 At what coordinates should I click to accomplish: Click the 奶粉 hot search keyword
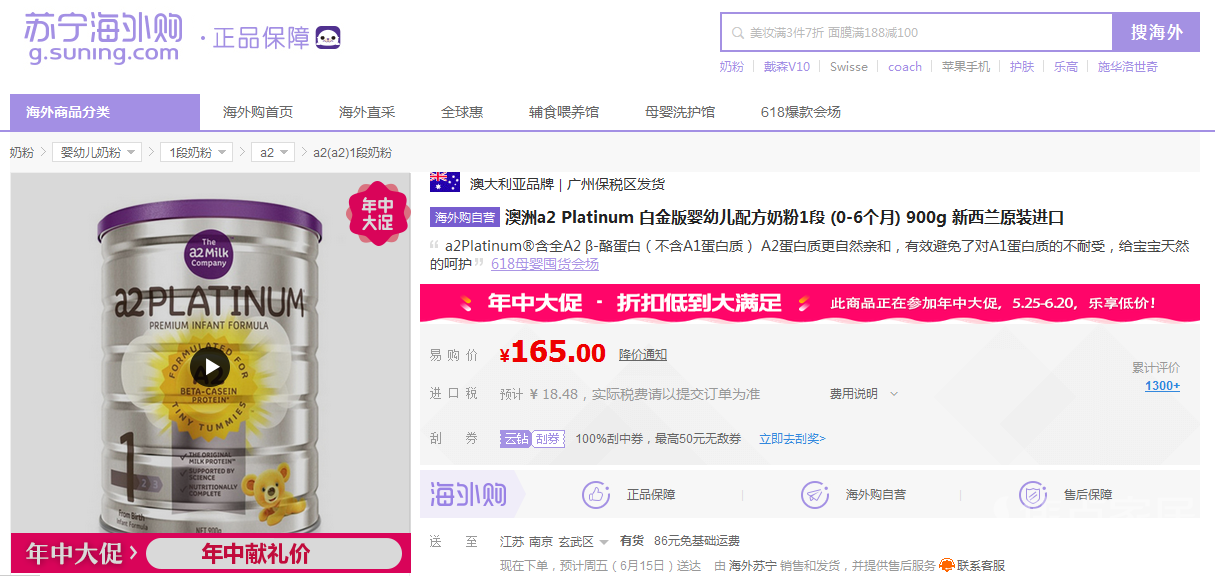(x=732, y=67)
